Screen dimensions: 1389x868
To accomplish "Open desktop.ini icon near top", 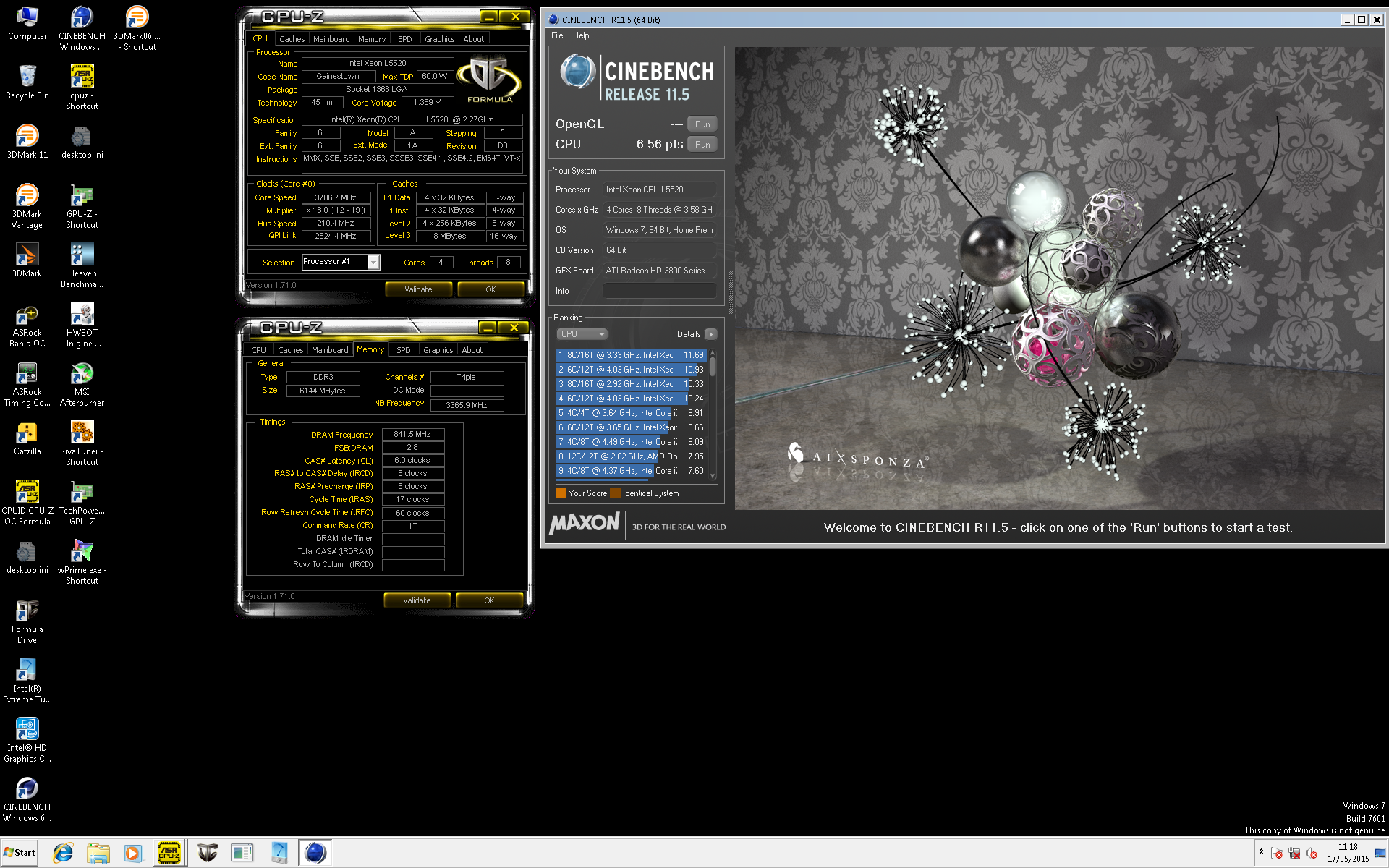I will coord(82,142).
